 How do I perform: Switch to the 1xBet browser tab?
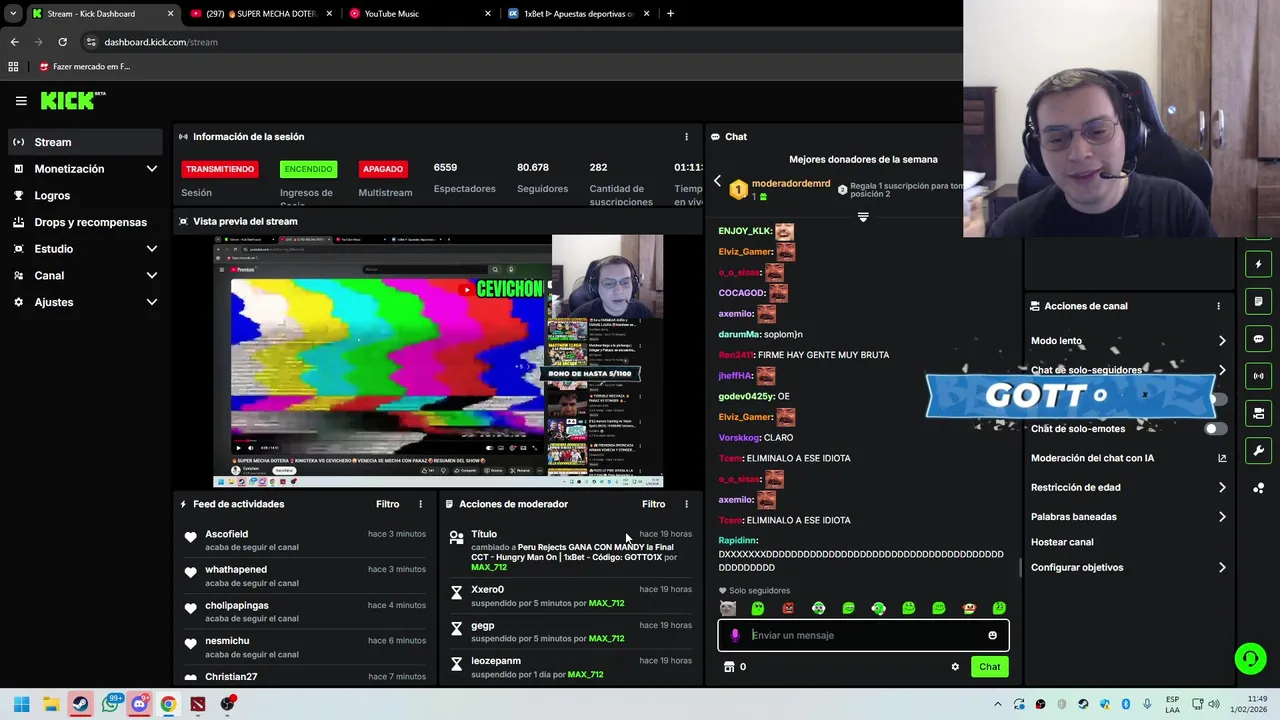[578, 14]
